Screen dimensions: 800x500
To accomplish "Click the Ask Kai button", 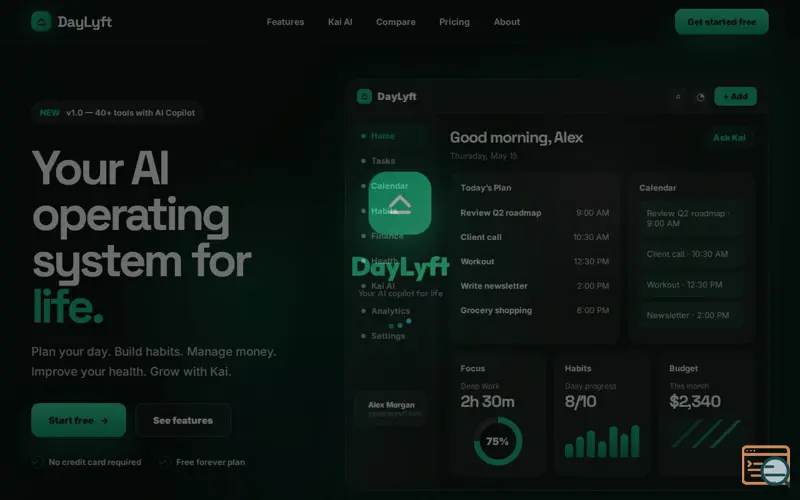I will point(729,137).
